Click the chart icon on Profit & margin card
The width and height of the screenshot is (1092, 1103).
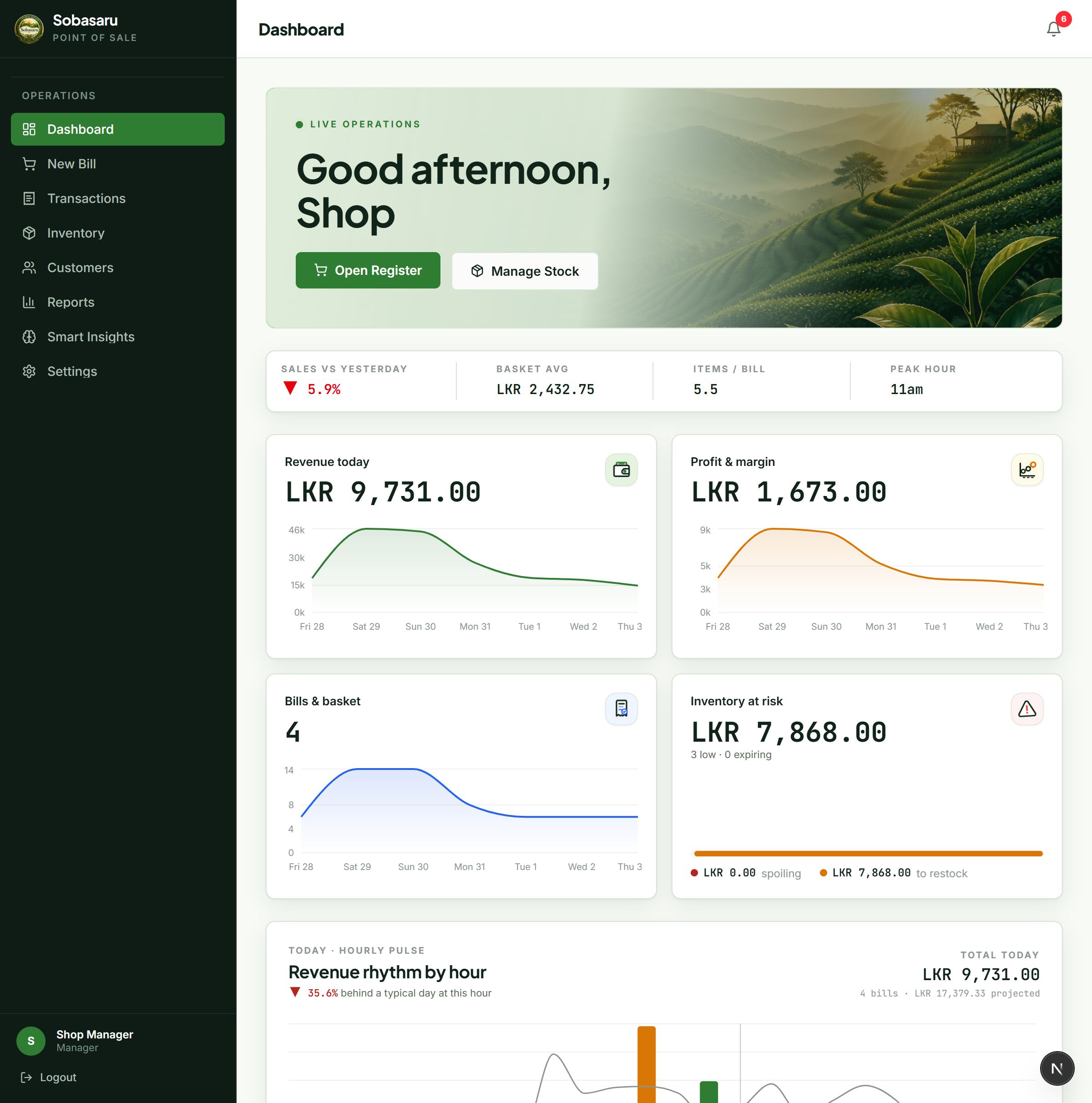1027,469
